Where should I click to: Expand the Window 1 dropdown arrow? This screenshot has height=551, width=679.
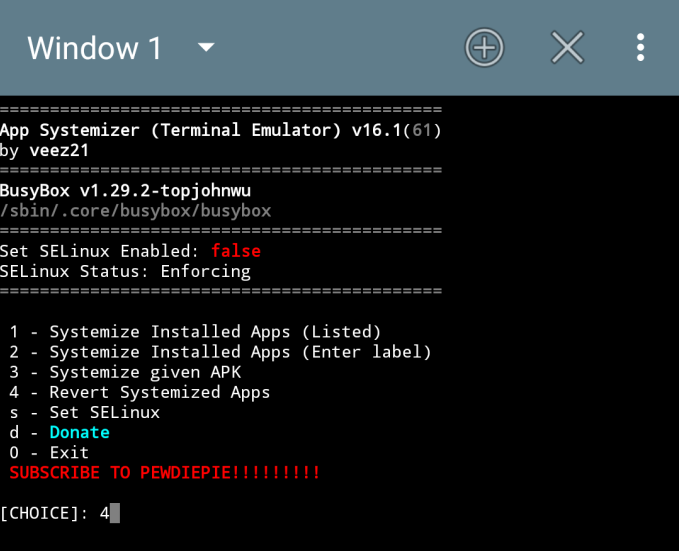point(206,47)
